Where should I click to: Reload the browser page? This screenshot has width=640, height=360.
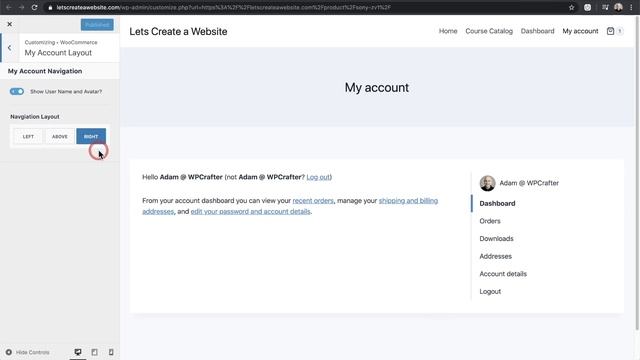(34, 7)
